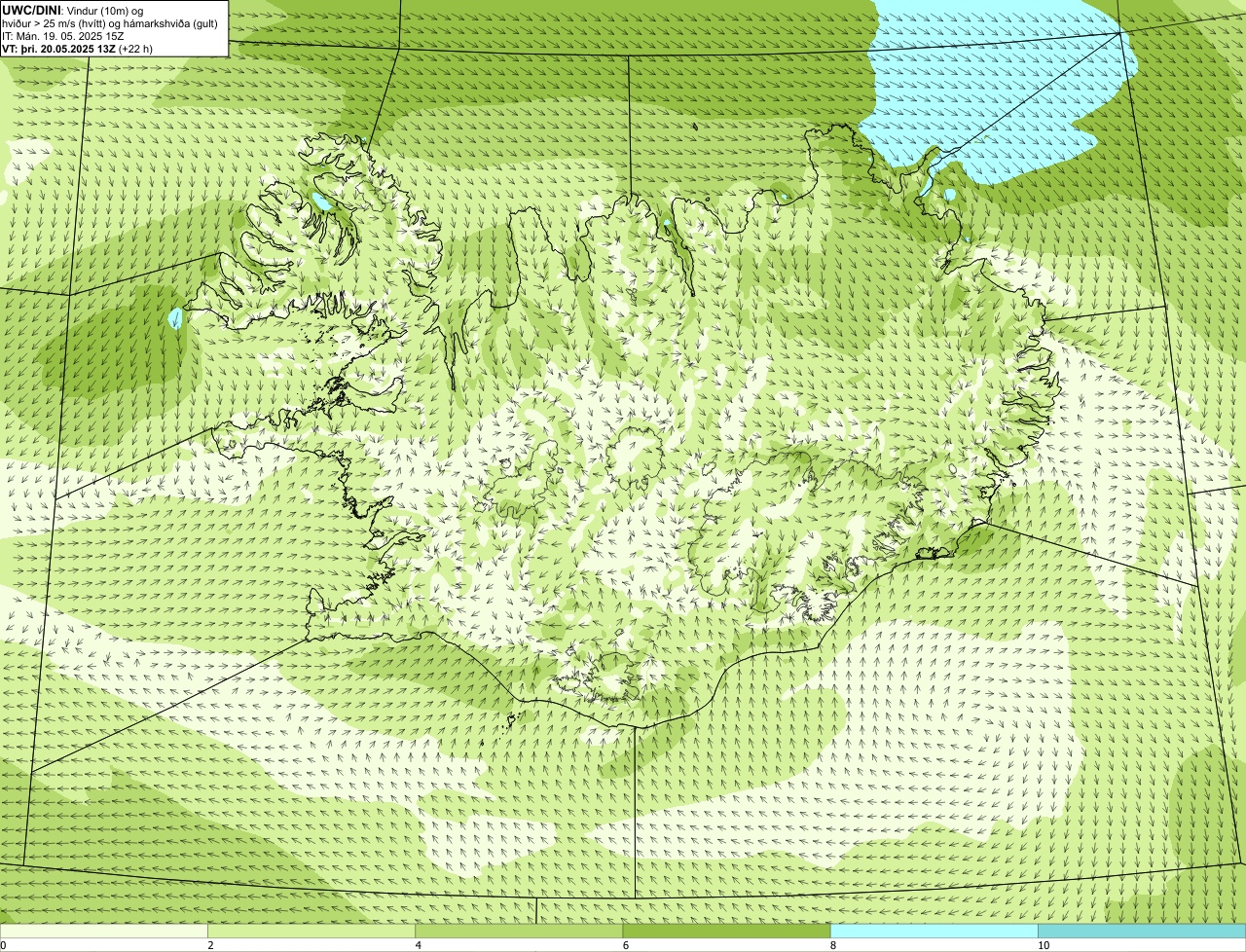
Task: Click the legend scale label "2"
Action: (210, 945)
